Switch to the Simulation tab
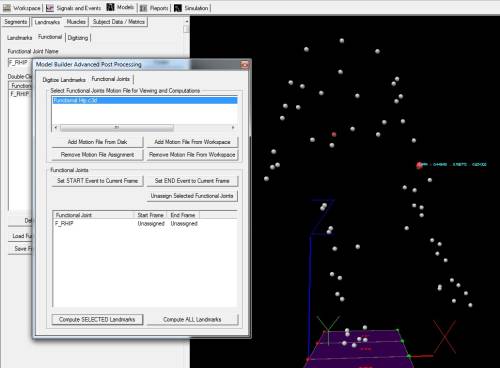Screen dimensions: 500x368 click(x=192, y=8)
